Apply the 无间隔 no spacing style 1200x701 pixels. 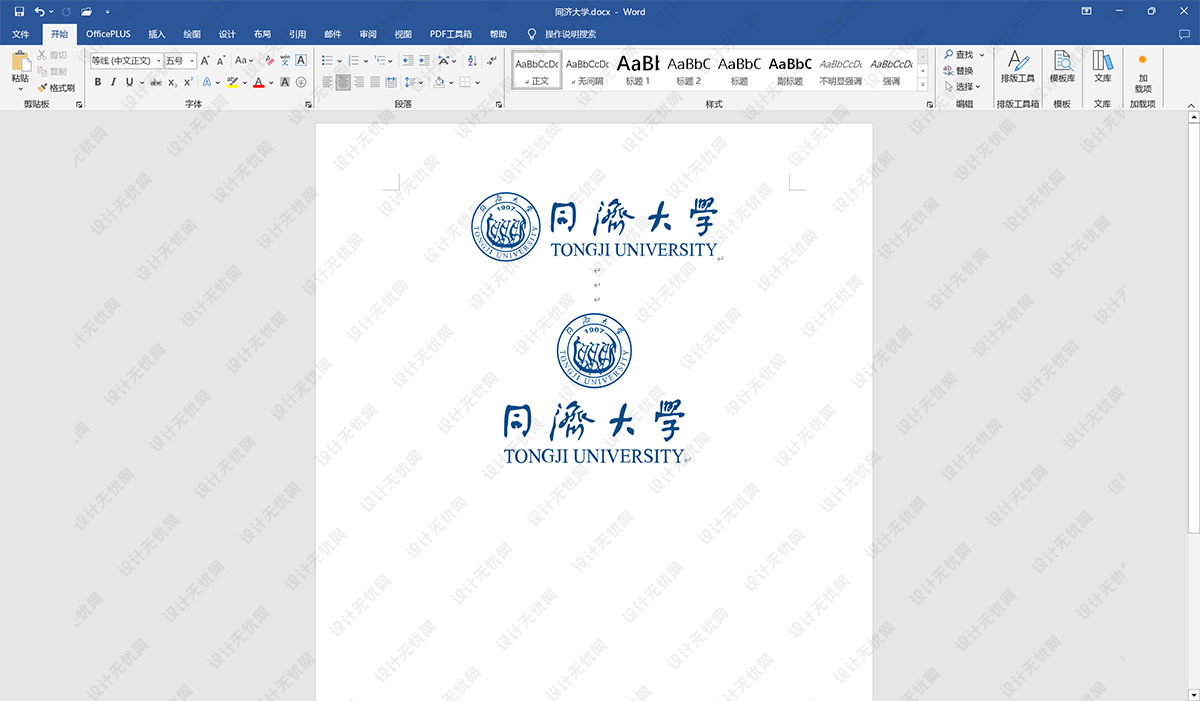pyautogui.click(x=587, y=69)
